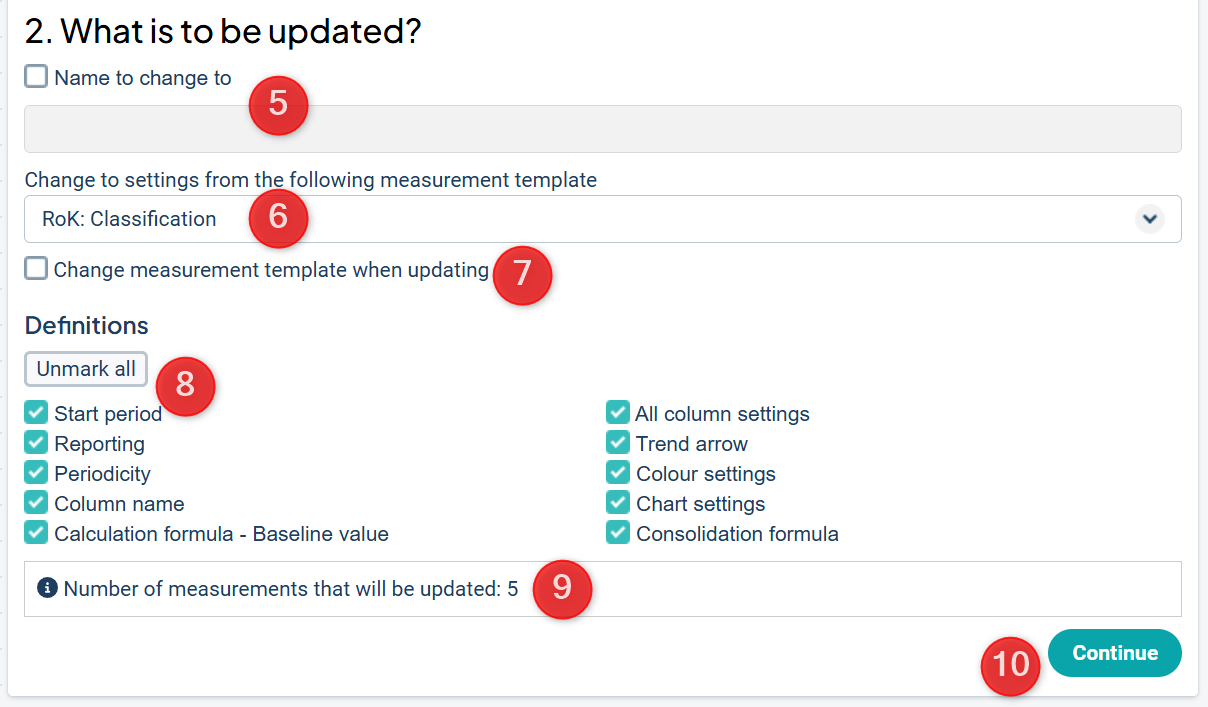Click the red number 5 marker
1208x707 pixels.
(x=278, y=104)
